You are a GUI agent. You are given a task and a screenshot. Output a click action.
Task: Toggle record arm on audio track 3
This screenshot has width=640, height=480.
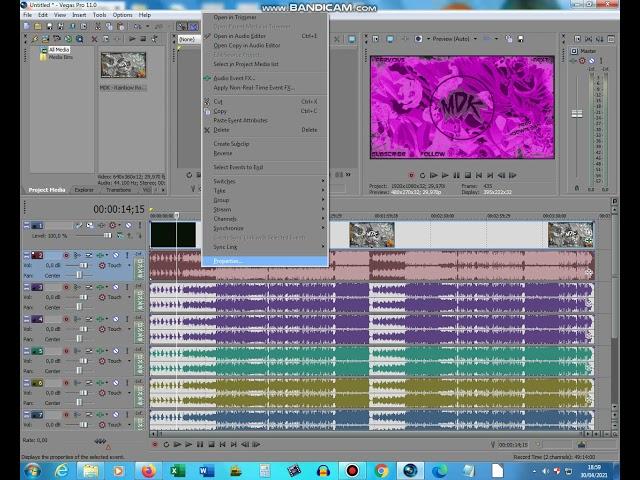(x=64, y=287)
